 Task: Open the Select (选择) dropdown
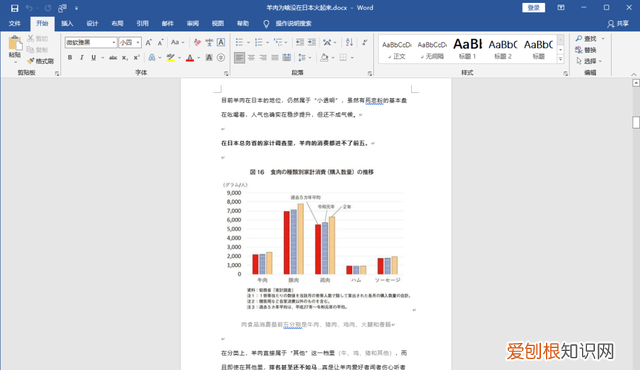pos(589,61)
